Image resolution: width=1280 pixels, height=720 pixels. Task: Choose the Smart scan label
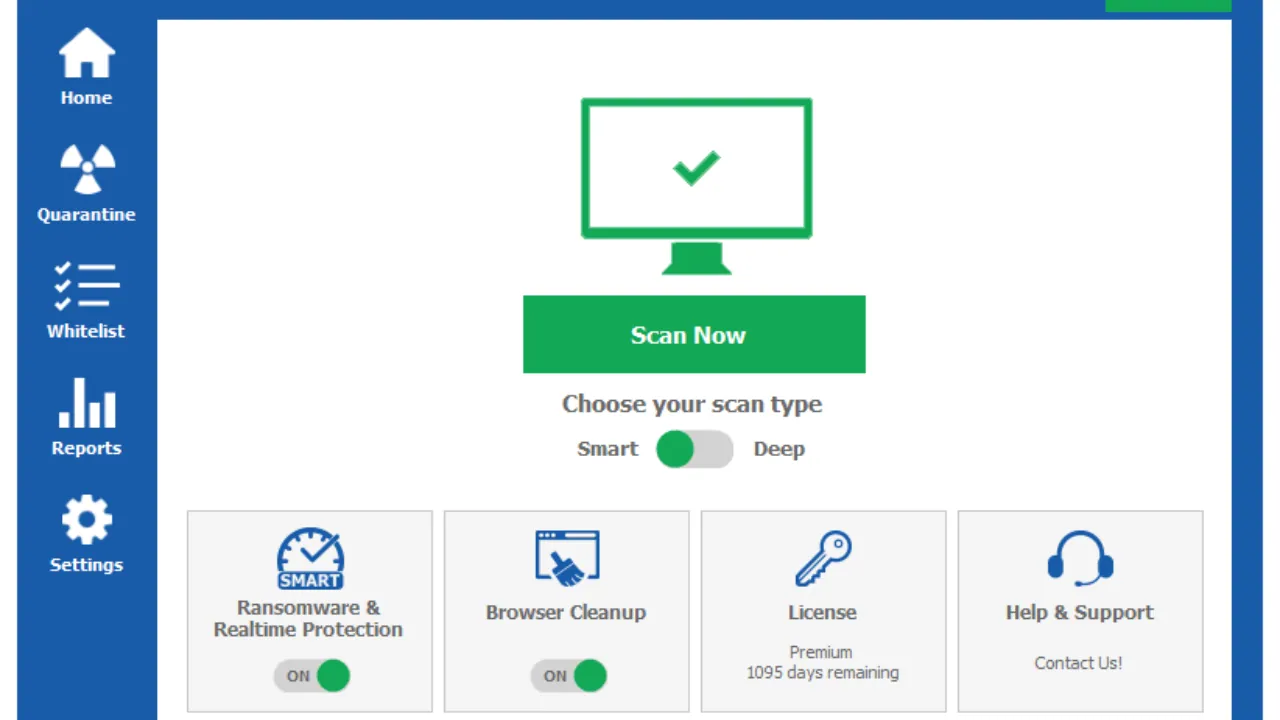tap(607, 449)
